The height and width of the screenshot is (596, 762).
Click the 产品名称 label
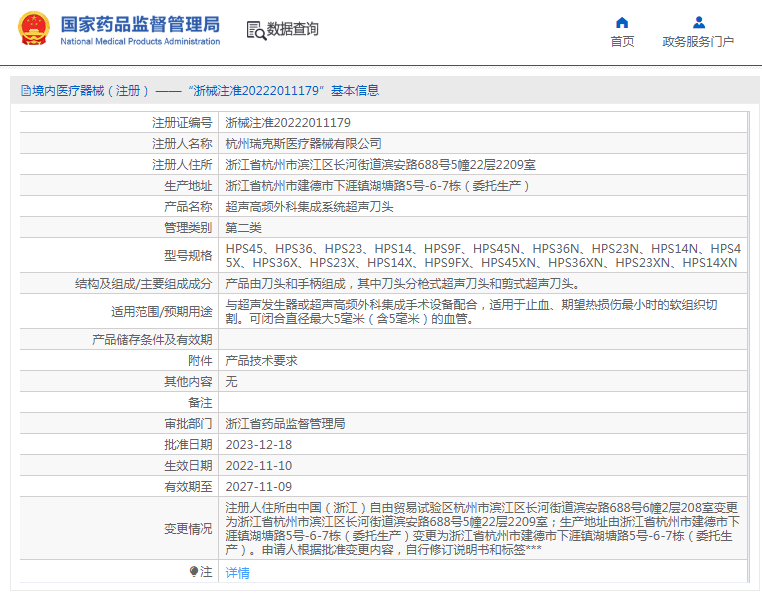pyautogui.click(x=188, y=207)
